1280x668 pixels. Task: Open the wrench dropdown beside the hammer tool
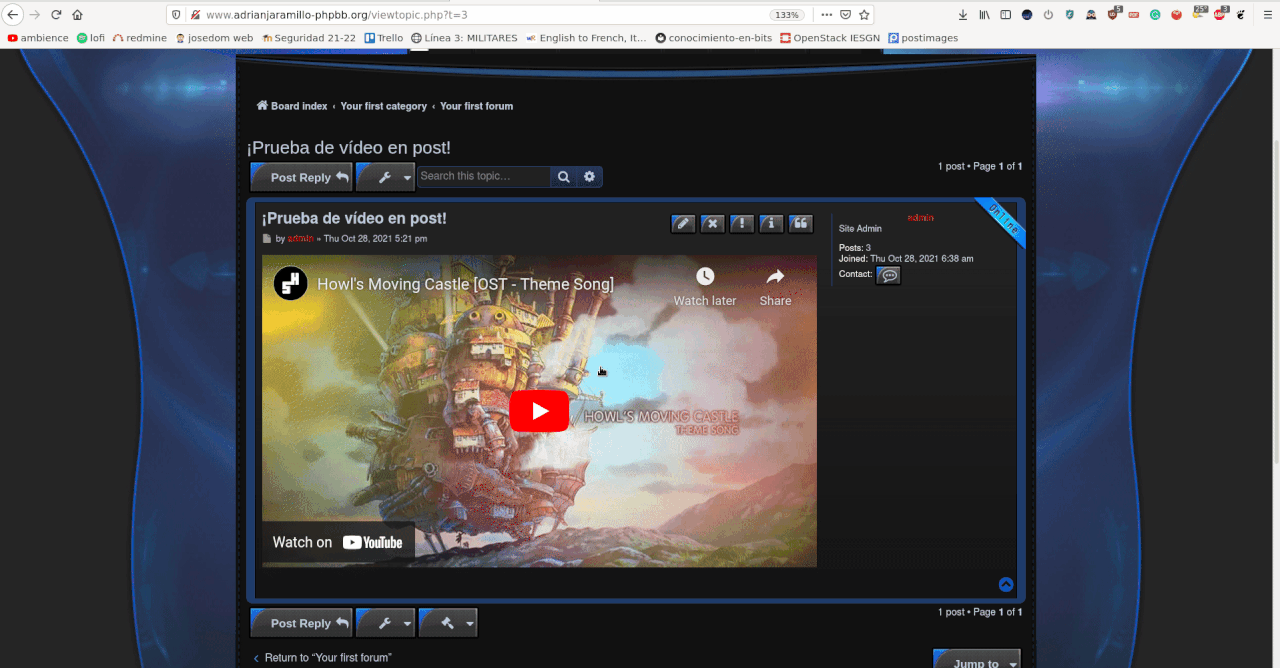pos(385,623)
